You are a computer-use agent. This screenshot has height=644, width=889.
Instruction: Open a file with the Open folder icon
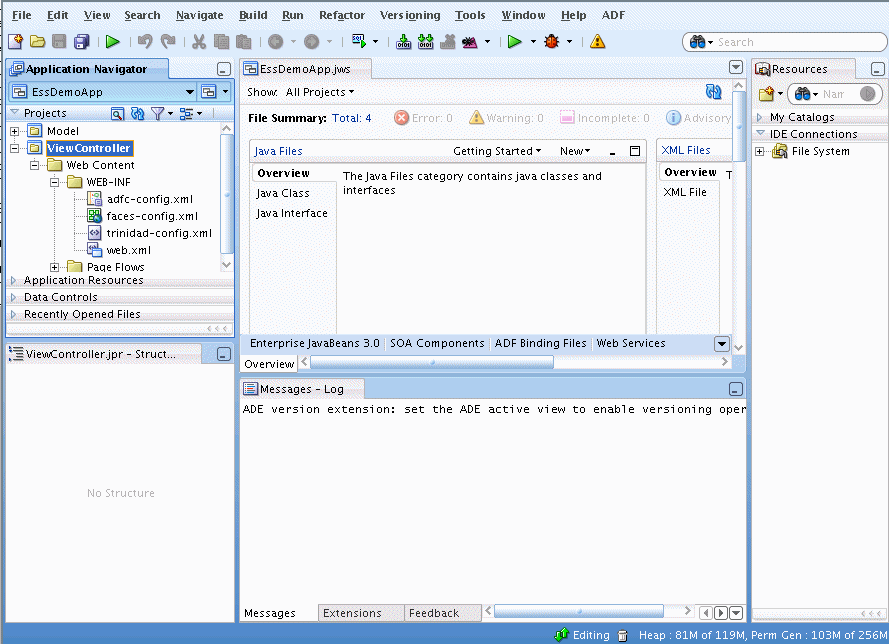click(37, 41)
